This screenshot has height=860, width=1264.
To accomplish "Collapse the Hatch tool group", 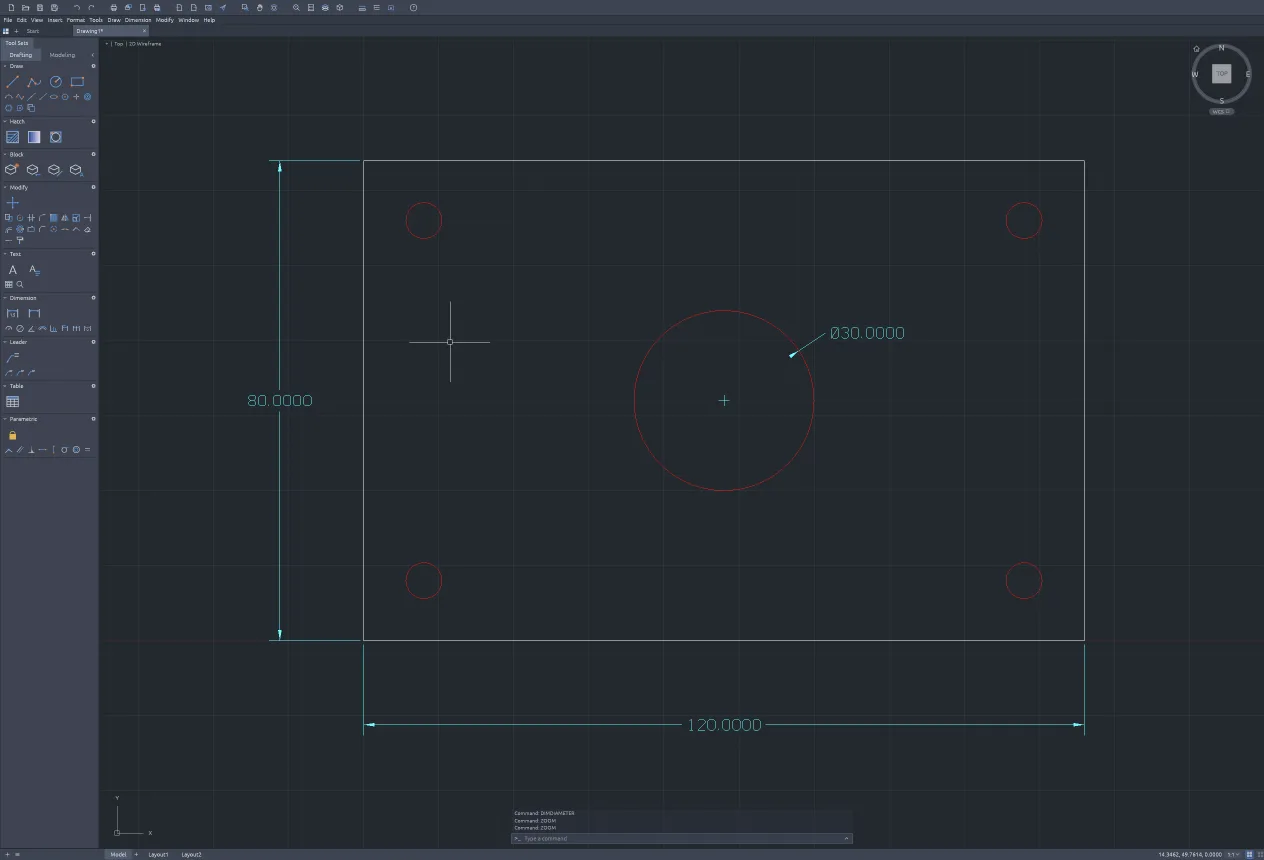I will coord(5,121).
